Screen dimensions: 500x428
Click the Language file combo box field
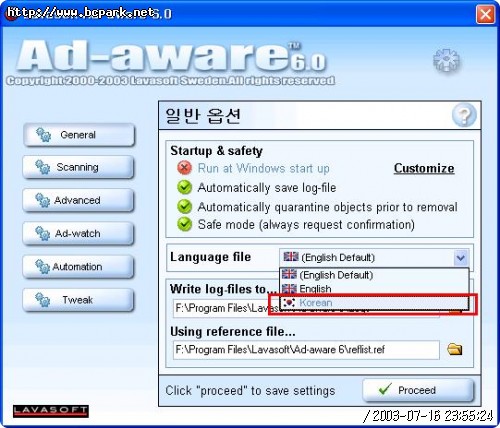tap(374, 257)
